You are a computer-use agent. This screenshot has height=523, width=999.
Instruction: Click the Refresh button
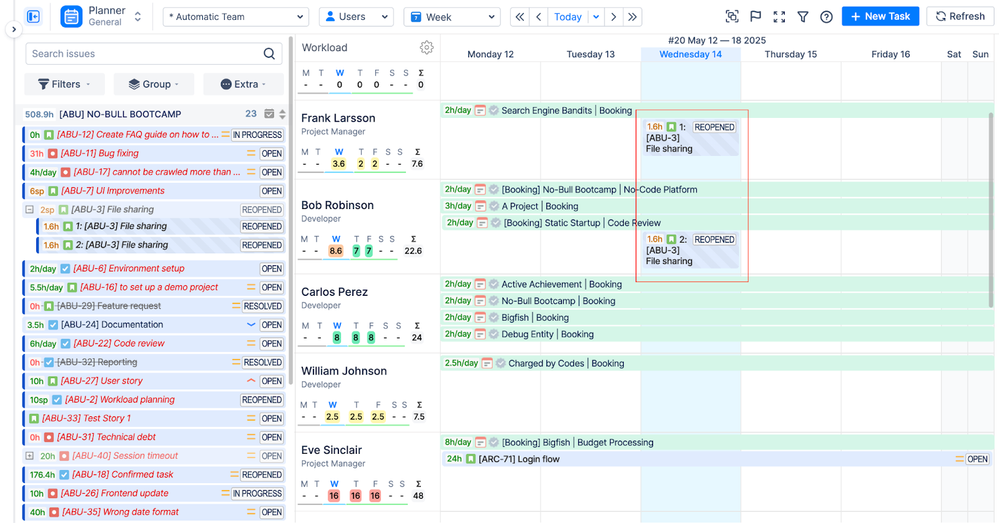pos(960,17)
